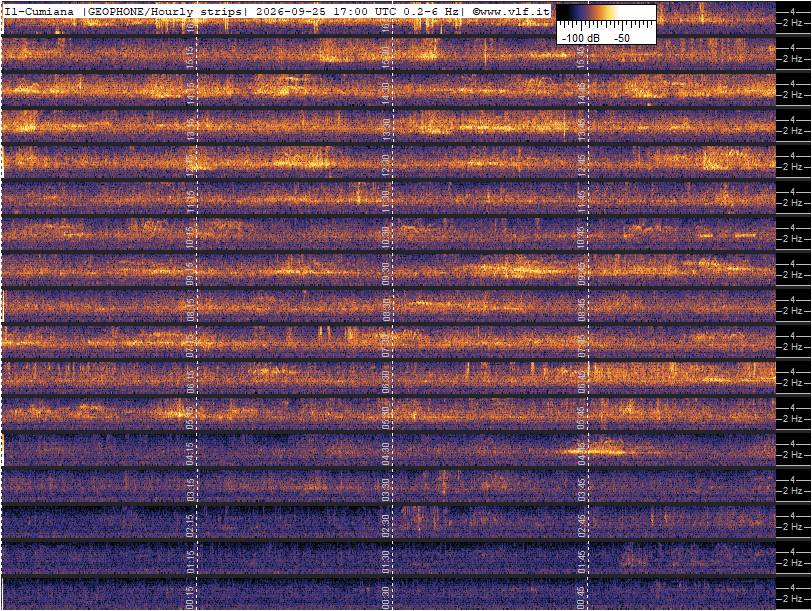Select the 05:15 time label
812x611 pixels.
click(190, 419)
